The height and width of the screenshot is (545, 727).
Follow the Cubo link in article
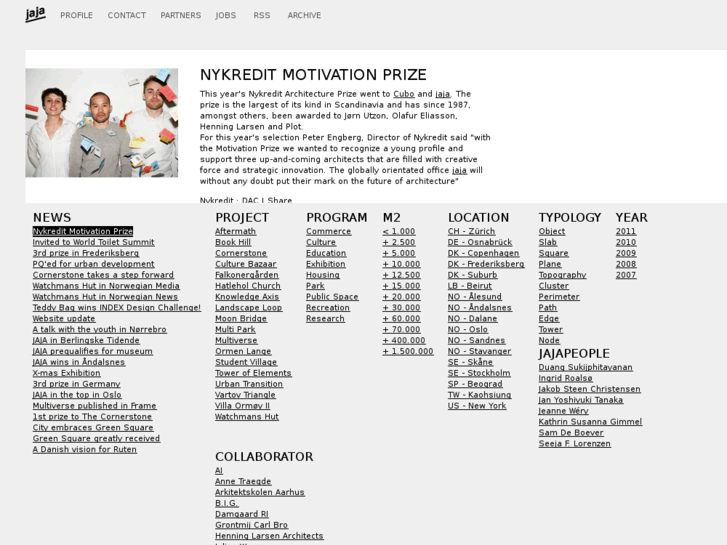point(404,94)
